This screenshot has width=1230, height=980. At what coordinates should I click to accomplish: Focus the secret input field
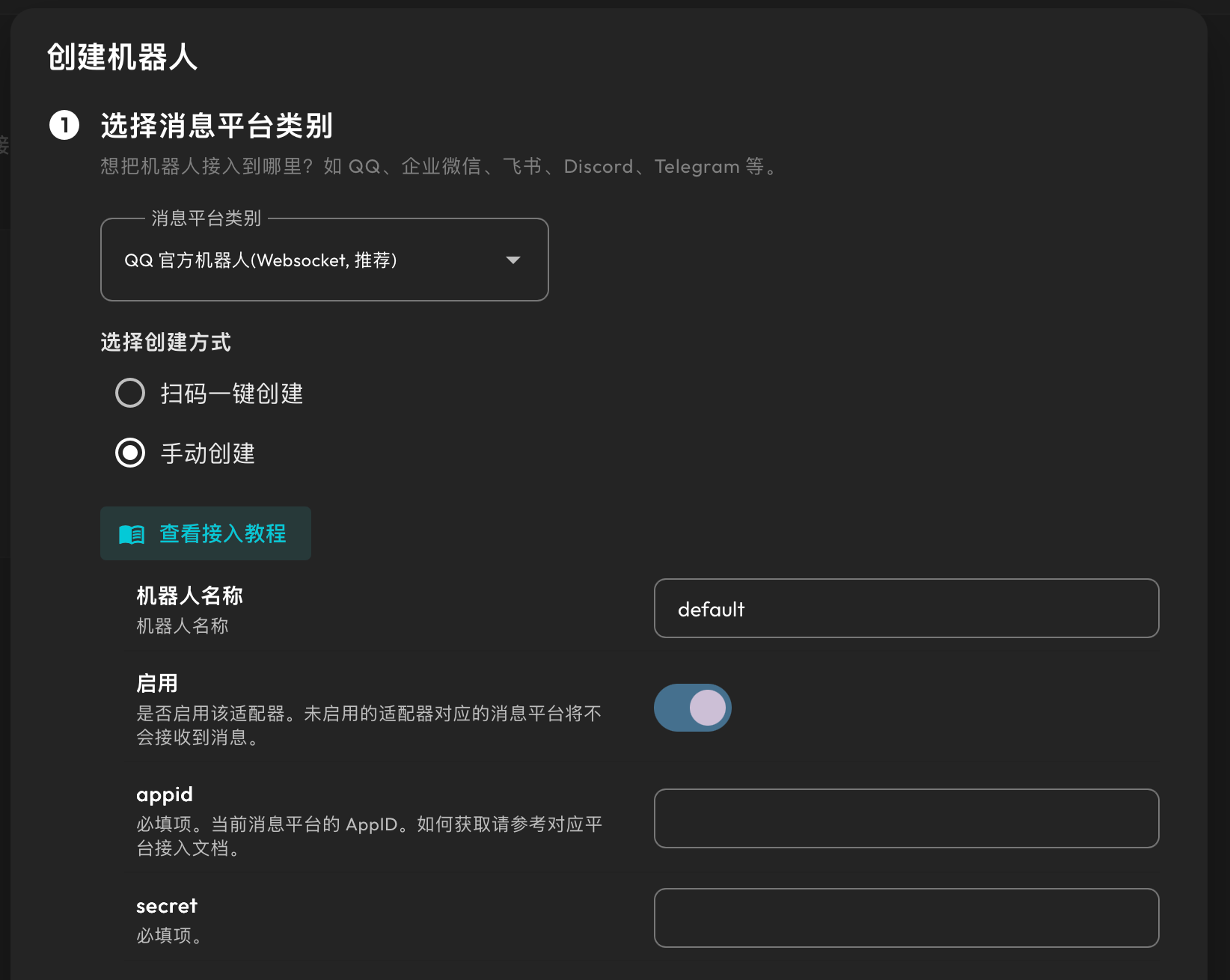click(906, 918)
